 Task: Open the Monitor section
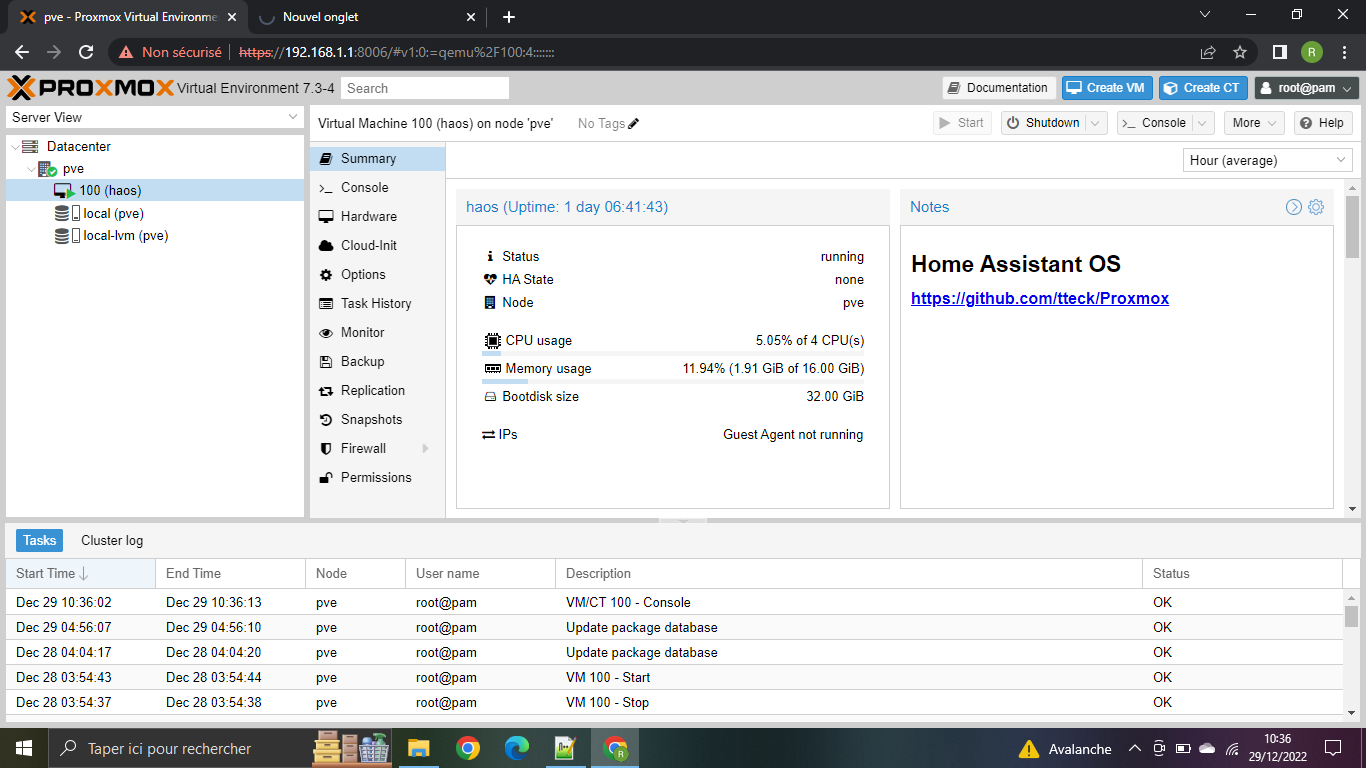point(377,332)
